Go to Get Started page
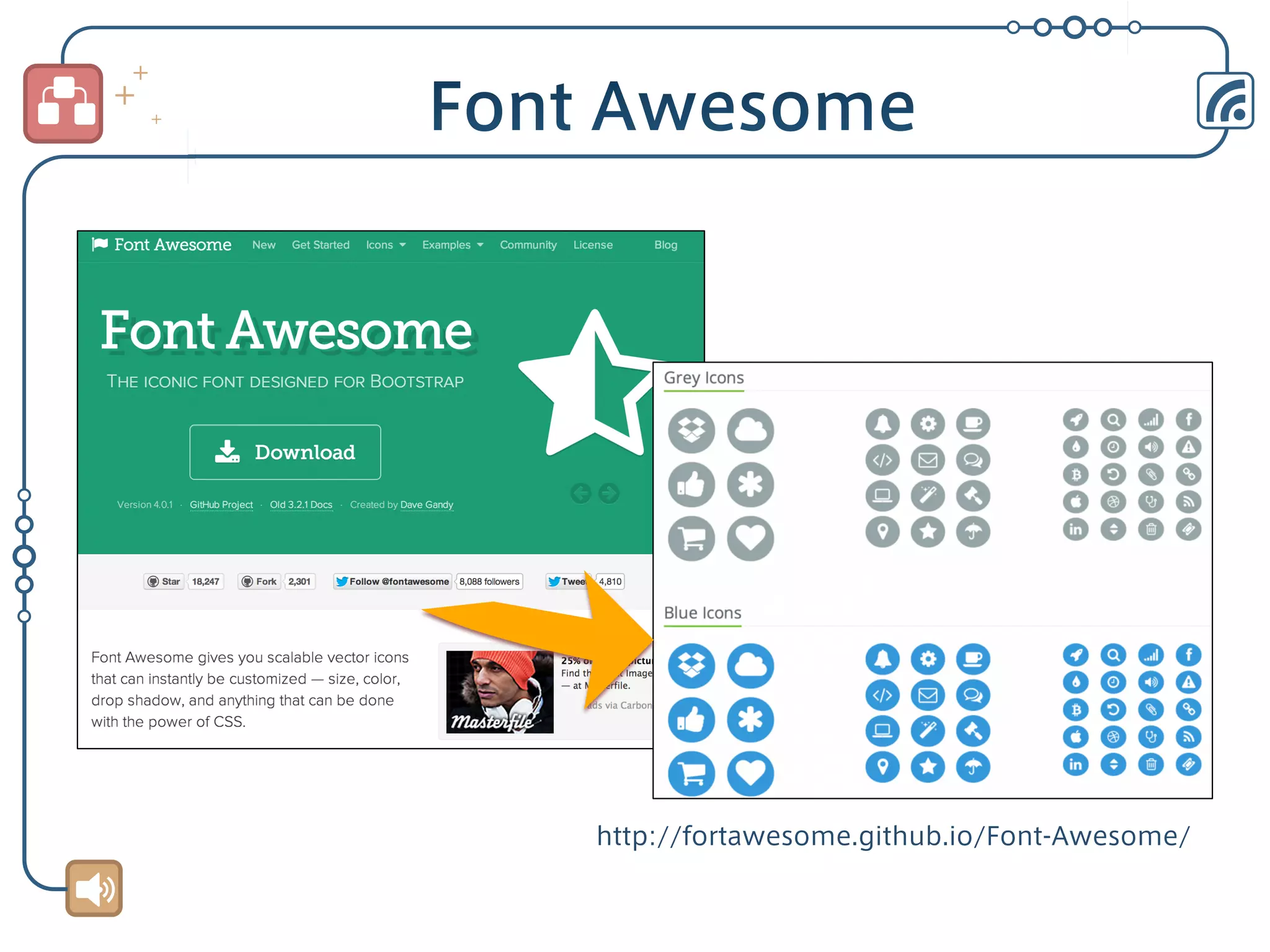 [x=321, y=245]
